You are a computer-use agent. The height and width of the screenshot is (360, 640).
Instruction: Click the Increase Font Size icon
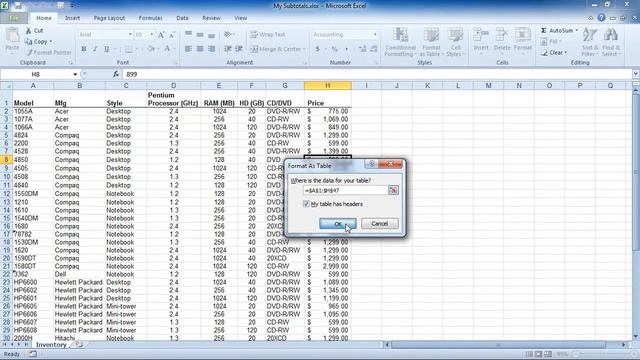(161, 35)
